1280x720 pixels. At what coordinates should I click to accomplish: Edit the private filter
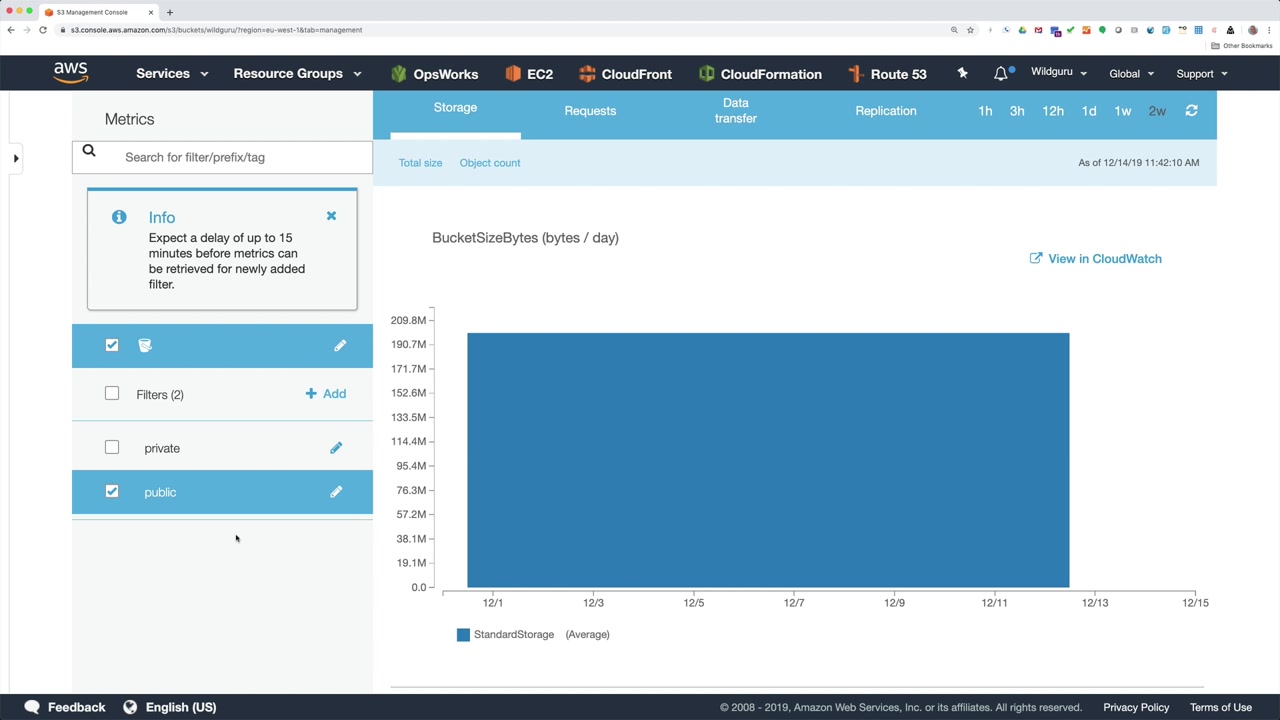point(336,448)
